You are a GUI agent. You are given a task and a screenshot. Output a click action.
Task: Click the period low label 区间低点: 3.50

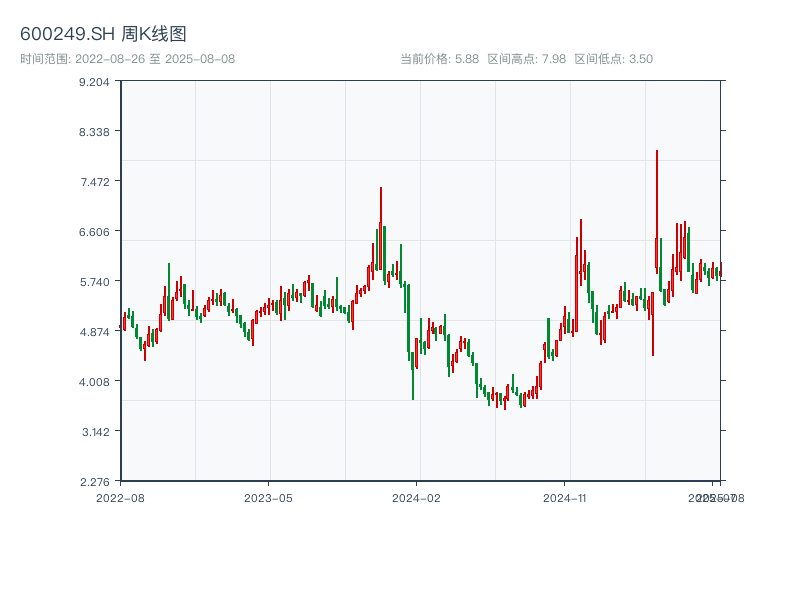tap(613, 59)
